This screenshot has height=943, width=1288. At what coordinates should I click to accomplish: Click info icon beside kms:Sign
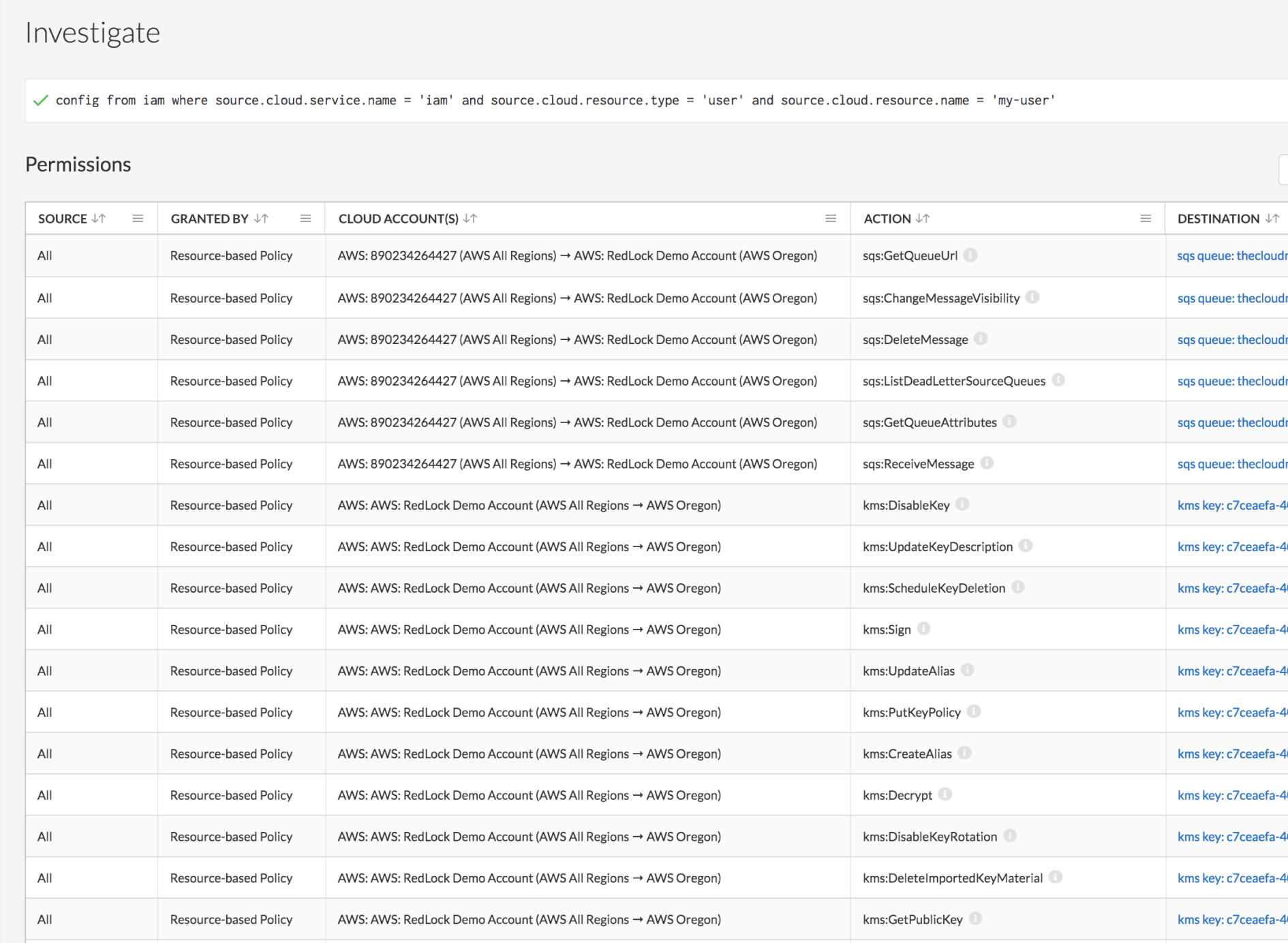pos(923,629)
